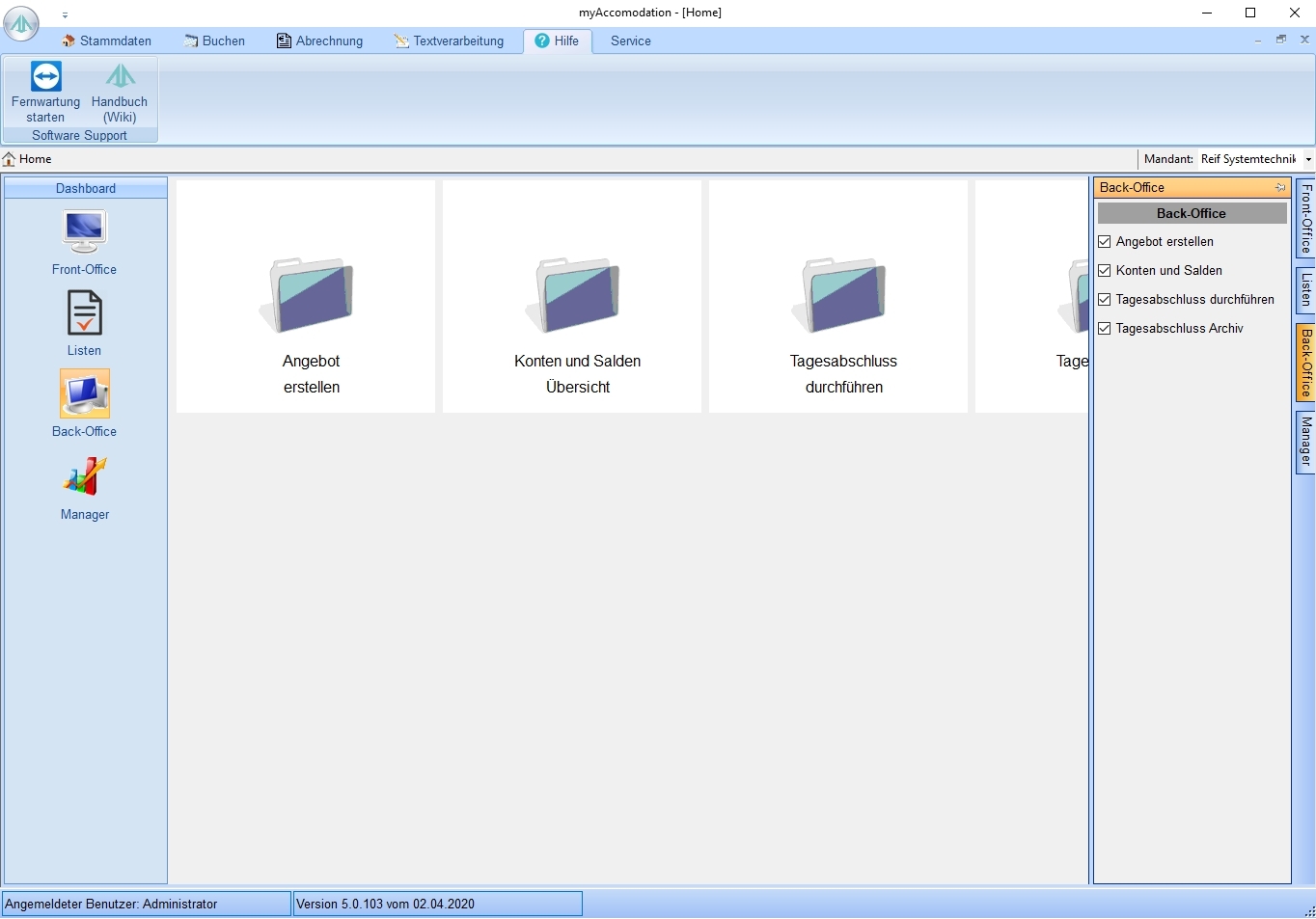Open the Handbuch (Wiki) icon

120,77
